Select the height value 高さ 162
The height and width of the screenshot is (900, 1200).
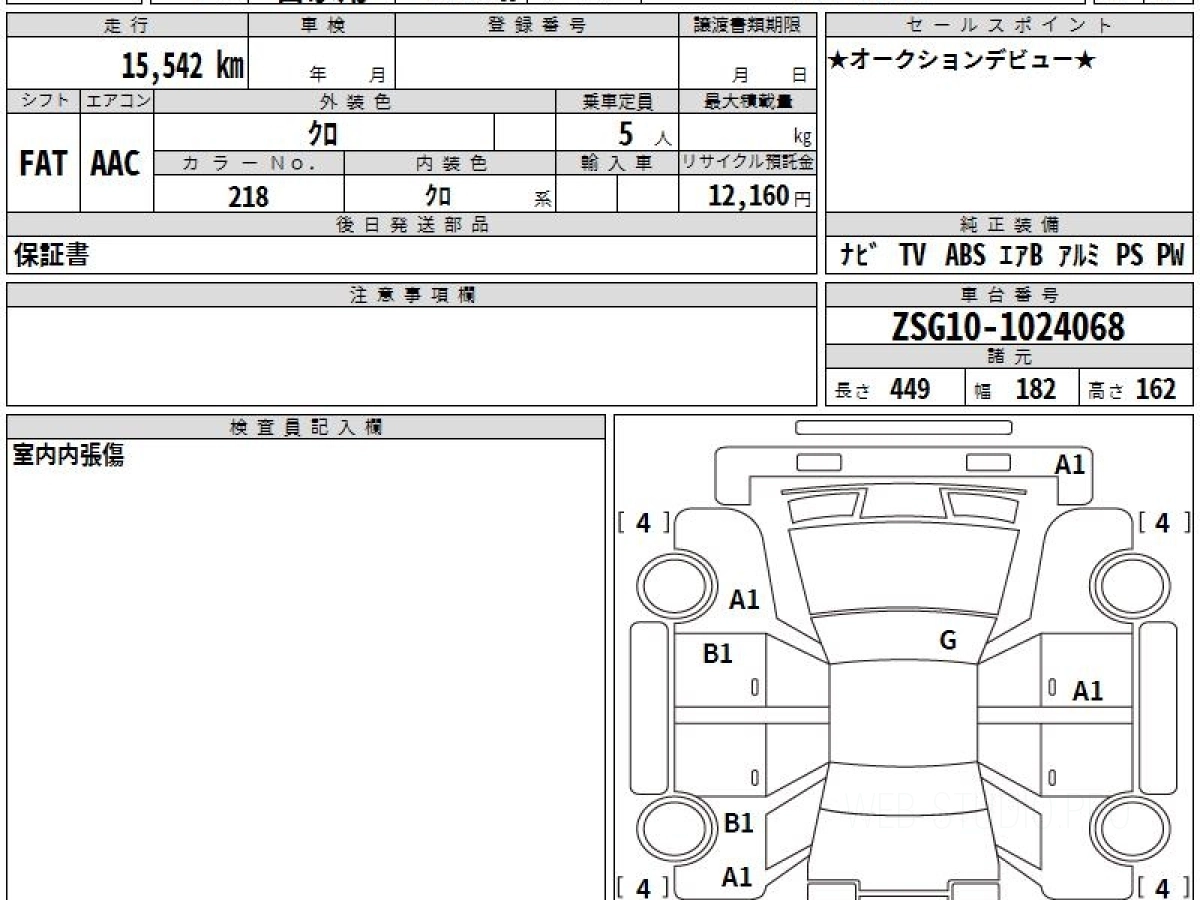click(1134, 389)
